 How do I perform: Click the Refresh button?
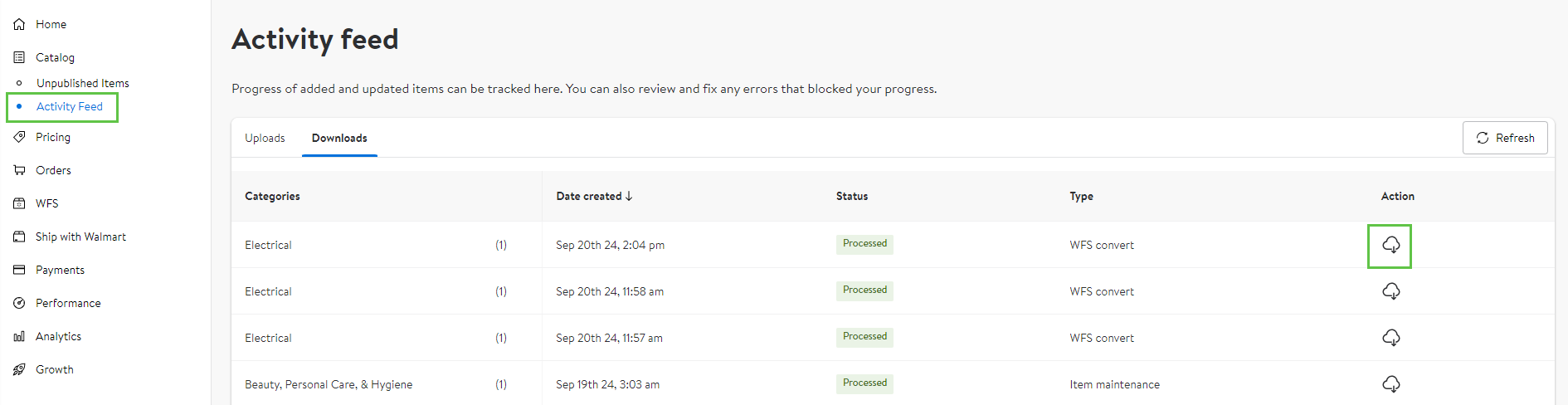[x=1505, y=138]
